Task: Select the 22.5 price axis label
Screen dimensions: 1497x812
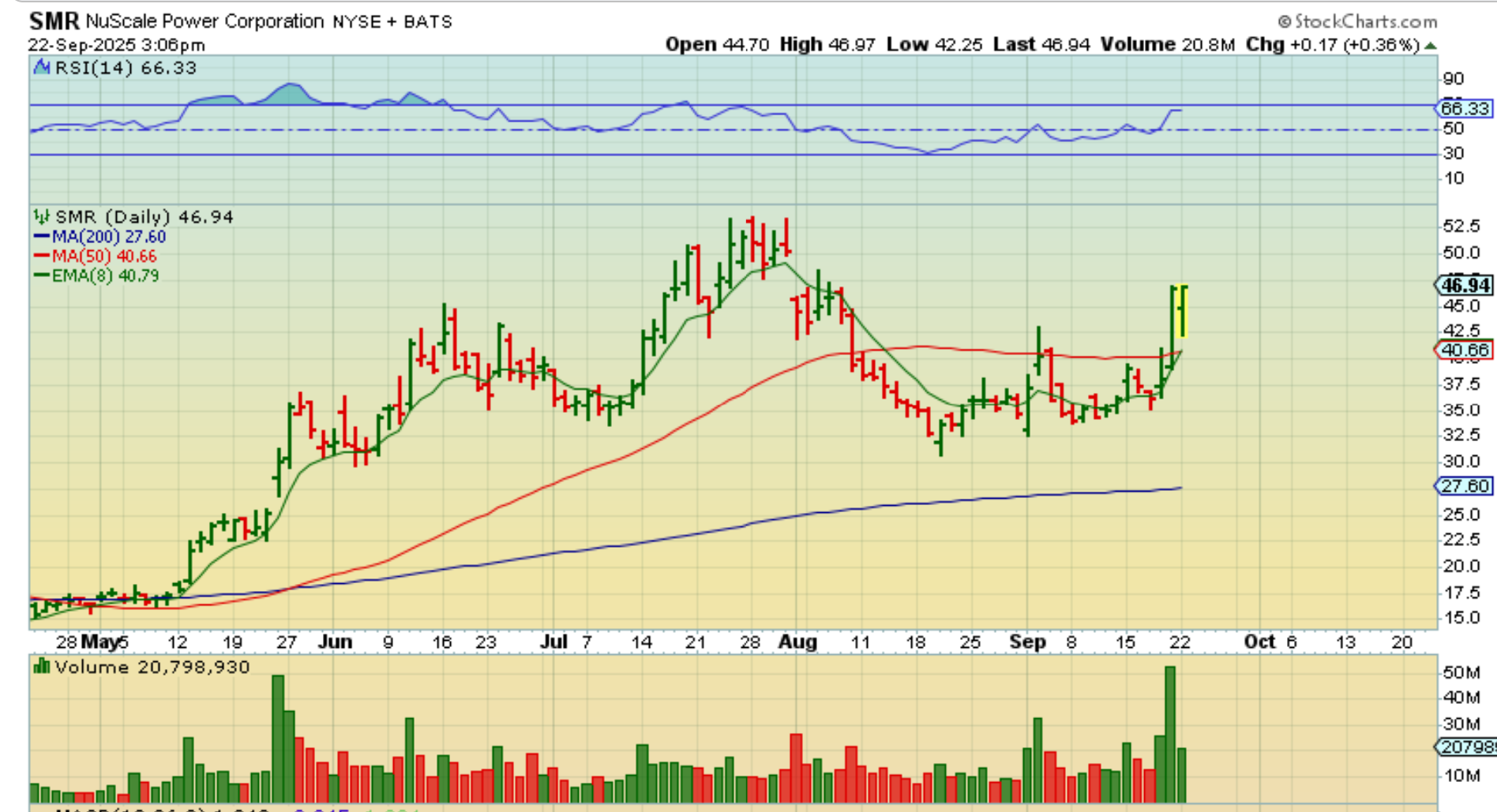Action: tap(1461, 539)
